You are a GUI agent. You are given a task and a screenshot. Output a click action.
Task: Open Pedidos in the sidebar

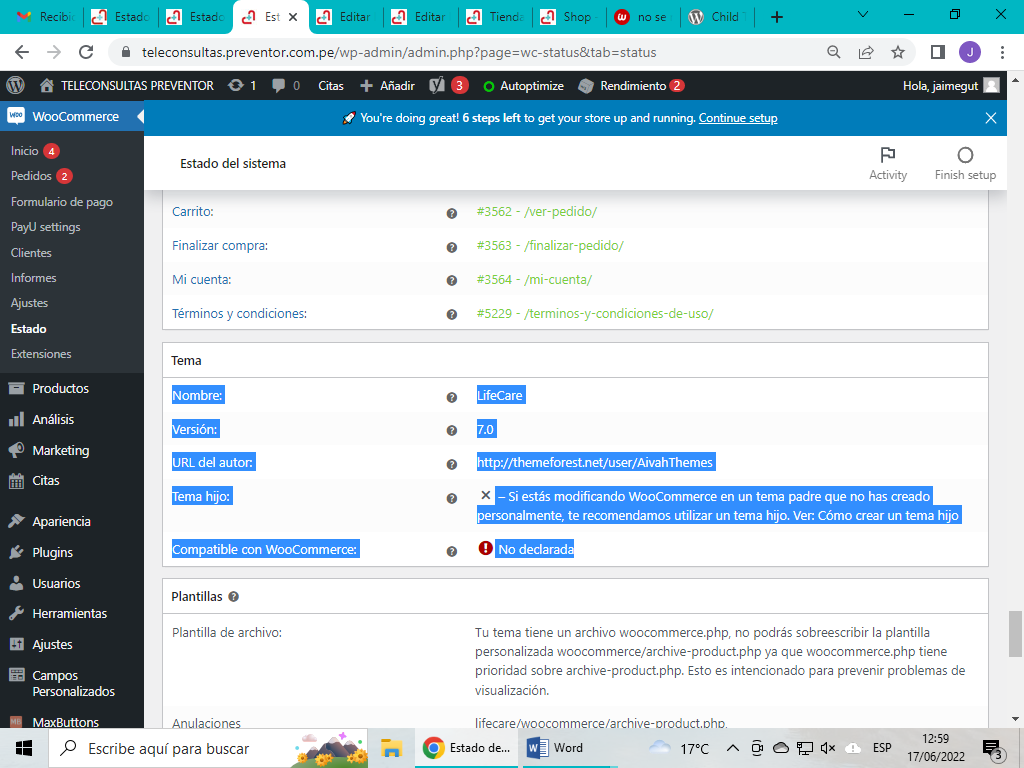[x=31, y=176]
